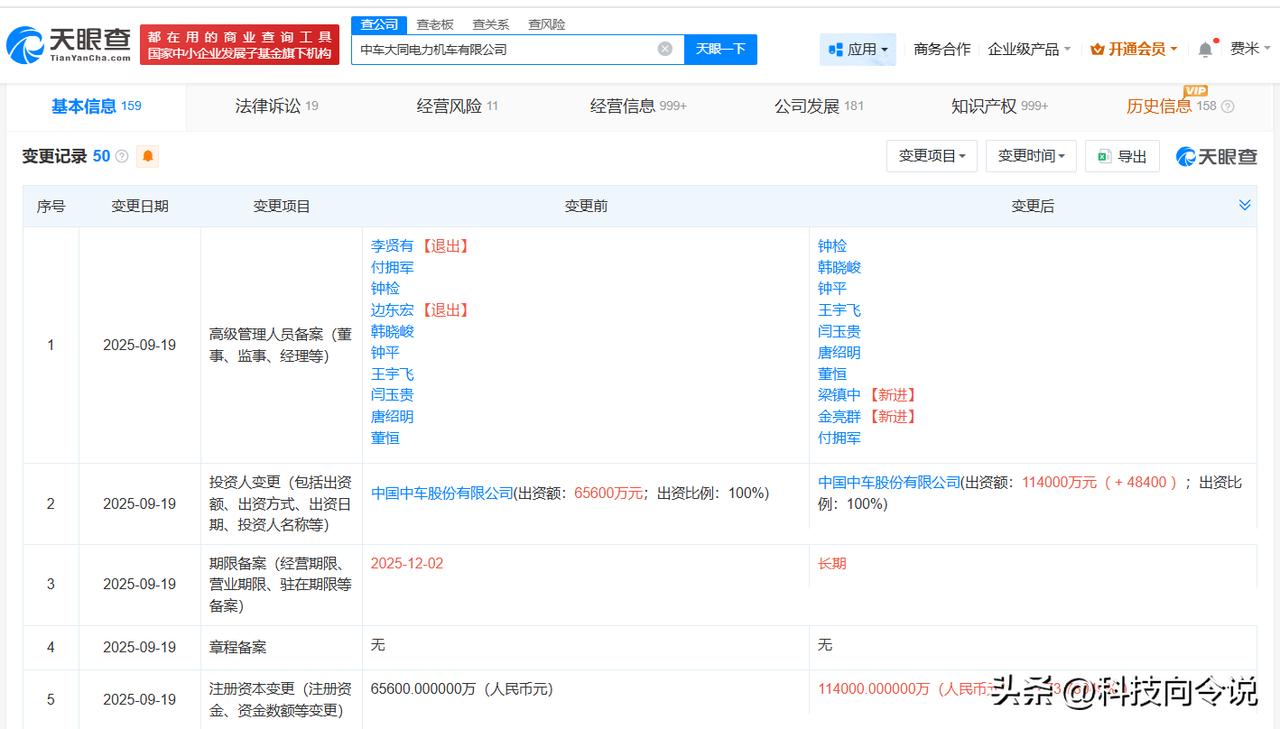1280x729 pixels.
Task: Open the 应用 dropdown
Action: pyautogui.click(x=858, y=49)
